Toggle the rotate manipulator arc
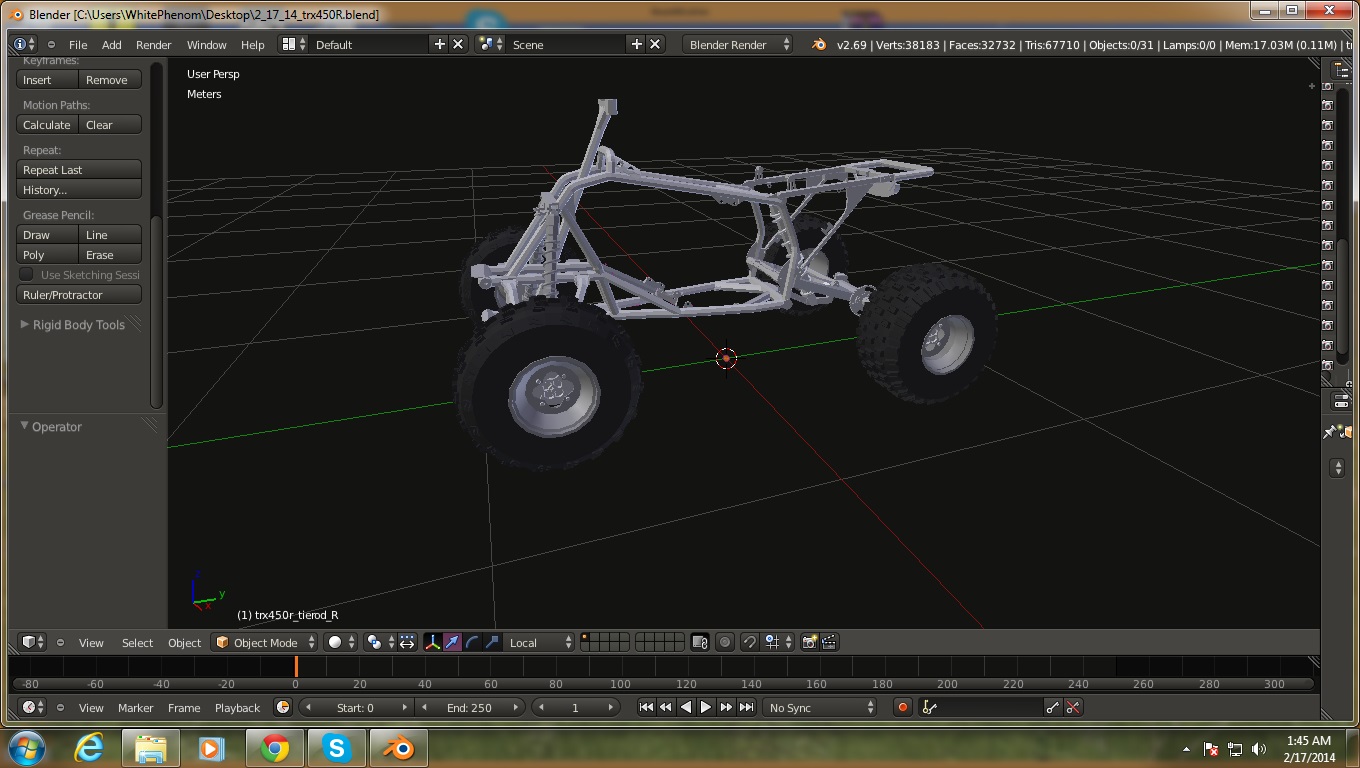This screenshot has width=1360, height=768. coord(472,642)
